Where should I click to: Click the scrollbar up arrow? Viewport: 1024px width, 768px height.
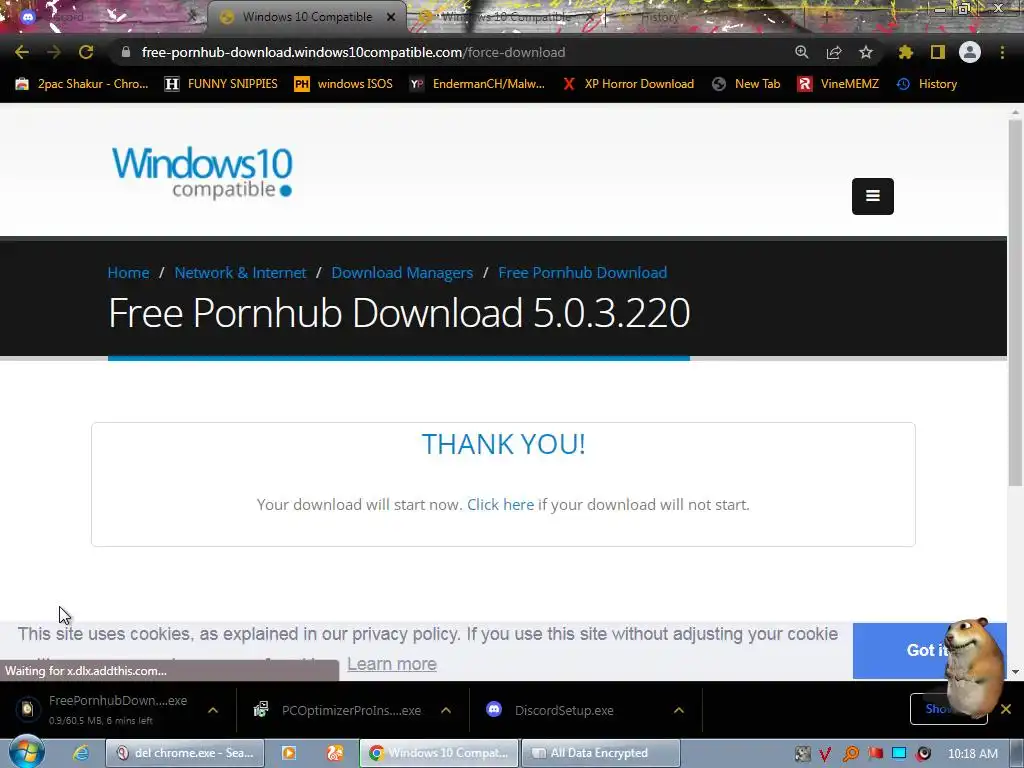(x=1015, y=112)
